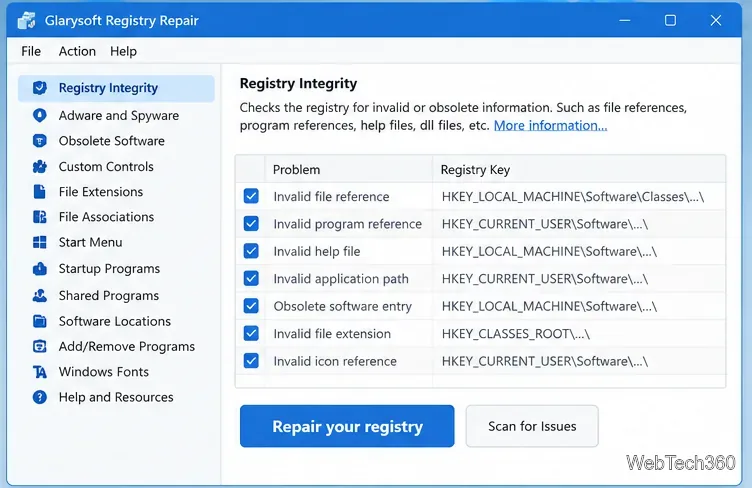Open Shared Programs section
752x488 pixels.
click(109, 296)
